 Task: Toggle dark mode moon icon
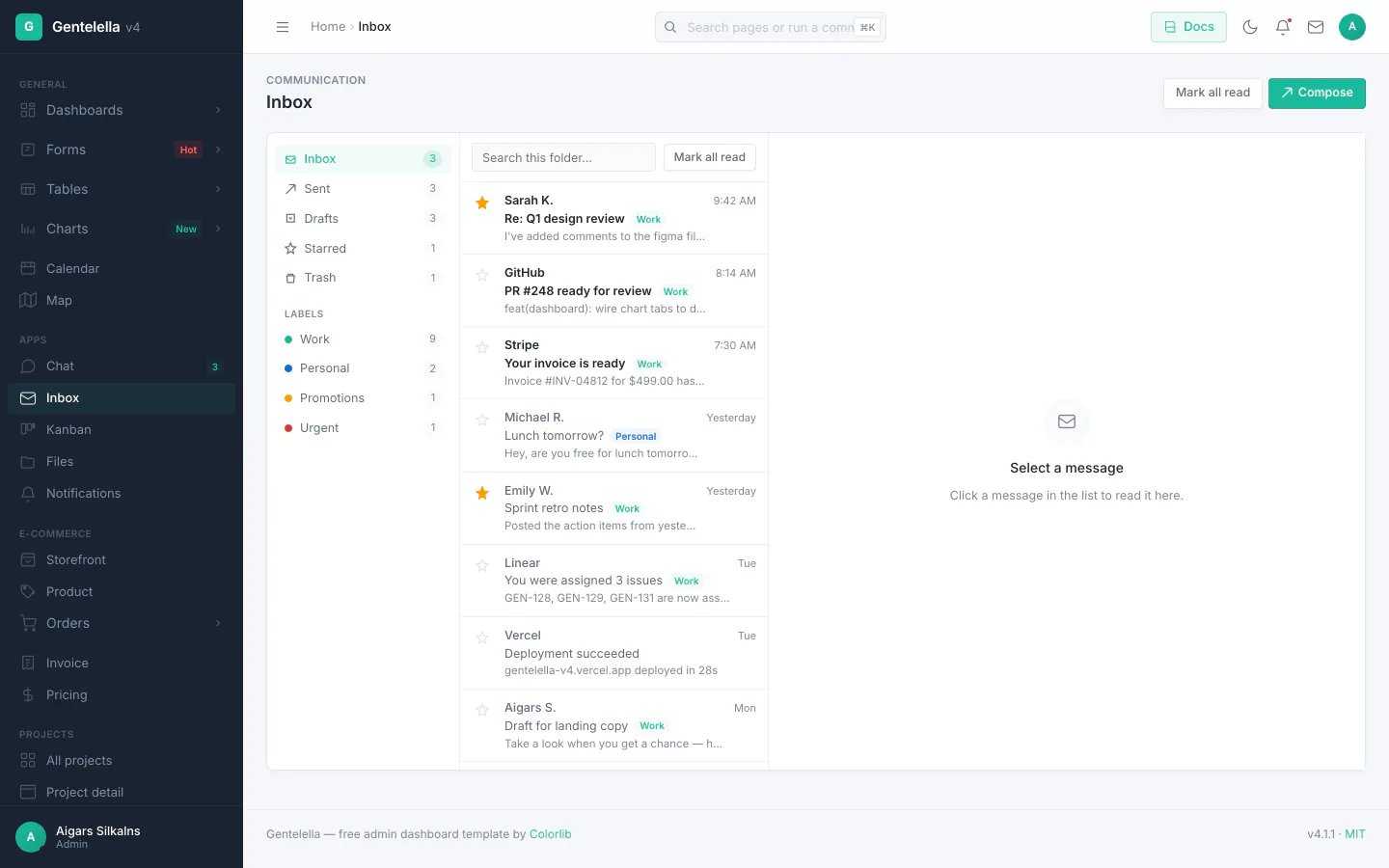pos(1250,27)
